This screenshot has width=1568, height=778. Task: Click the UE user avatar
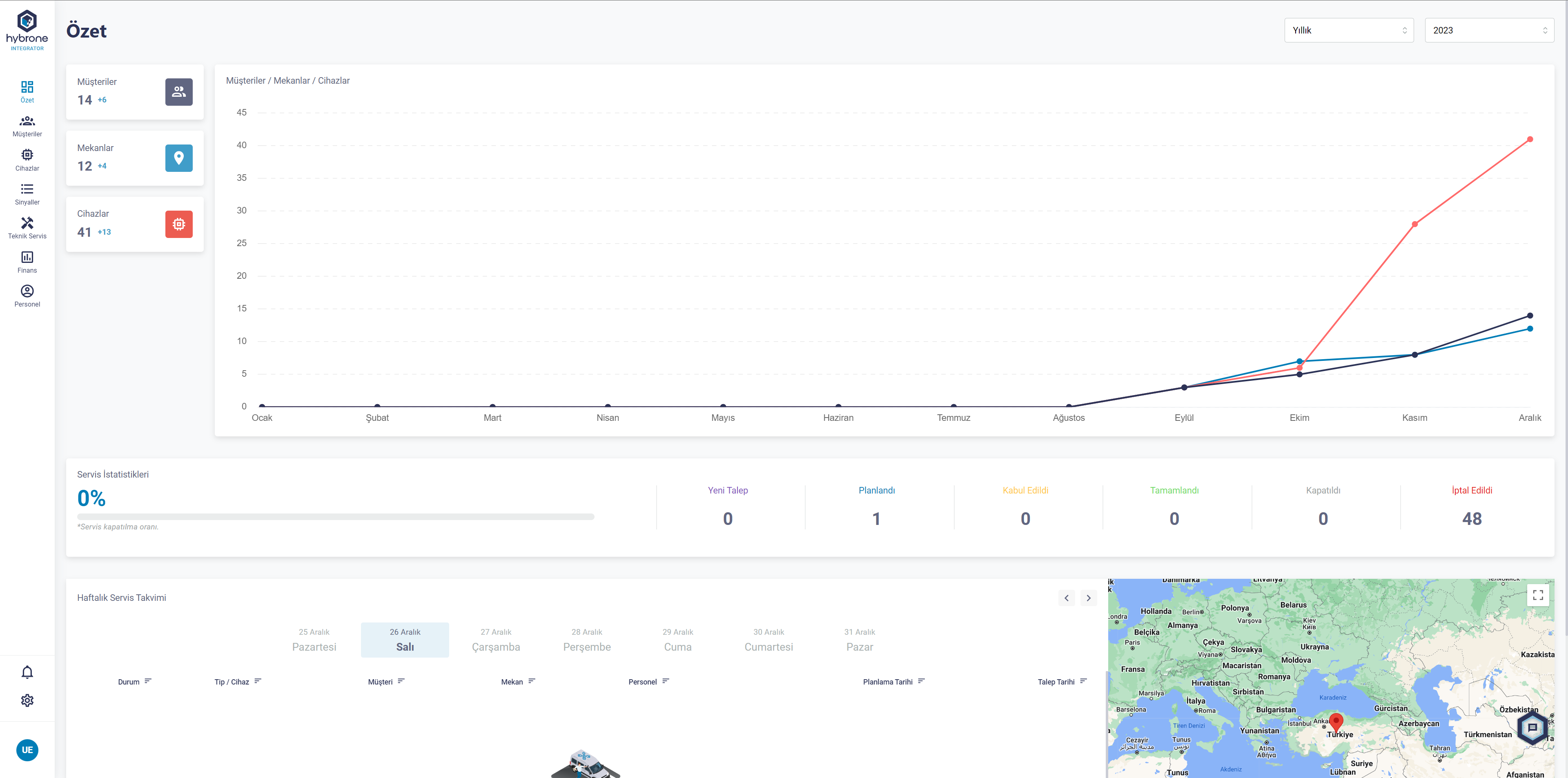tap(27, 750)
